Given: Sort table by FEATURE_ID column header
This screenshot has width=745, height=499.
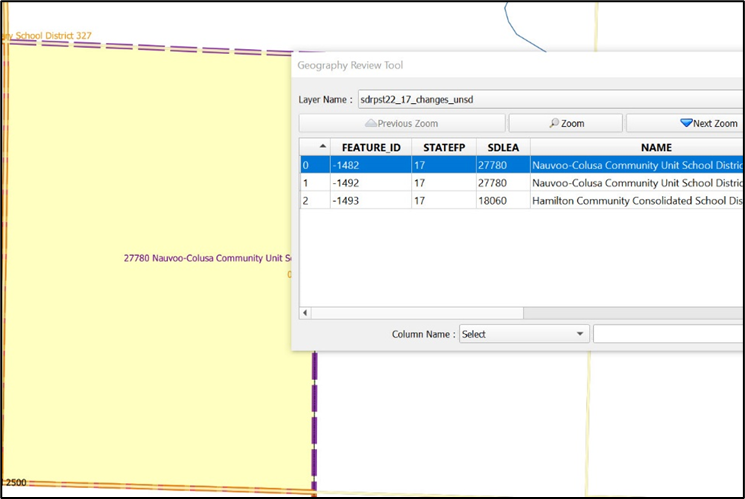Looking at the screenshot, I should point(371,147).
